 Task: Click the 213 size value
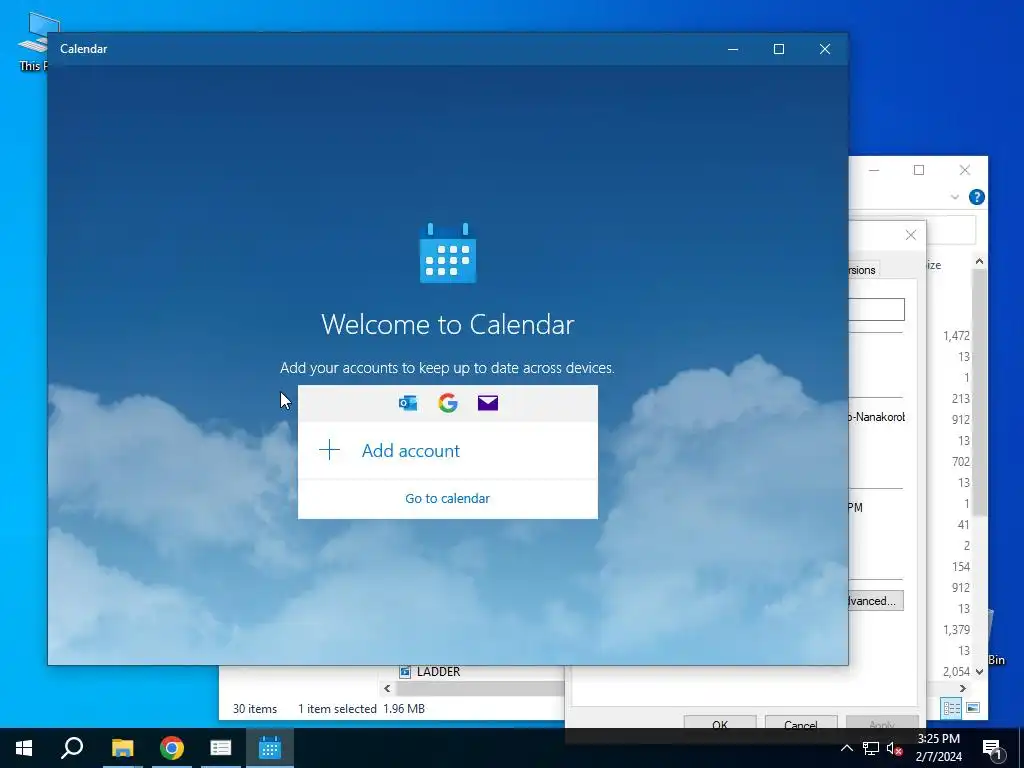[x=961, y=398]
